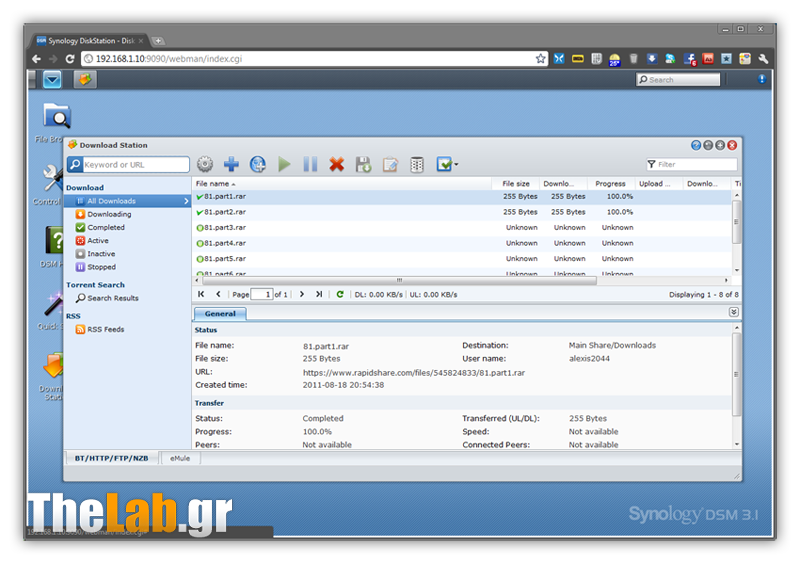Image resolution: width=800 pixels, height=564 pixels.
Task: Refresh the download list
Action: (x=340, y=295)
